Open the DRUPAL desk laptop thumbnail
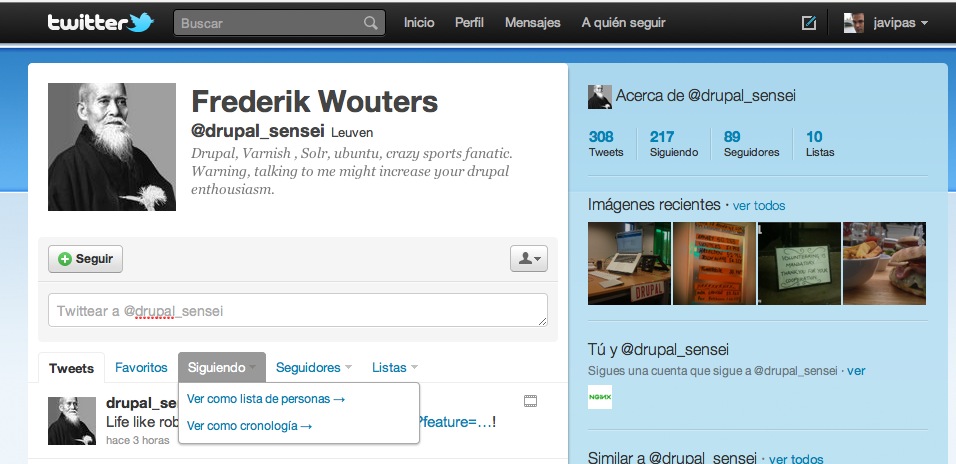This screenshot has height=464, width=956. pyautogui.click(x=629, y=263)
